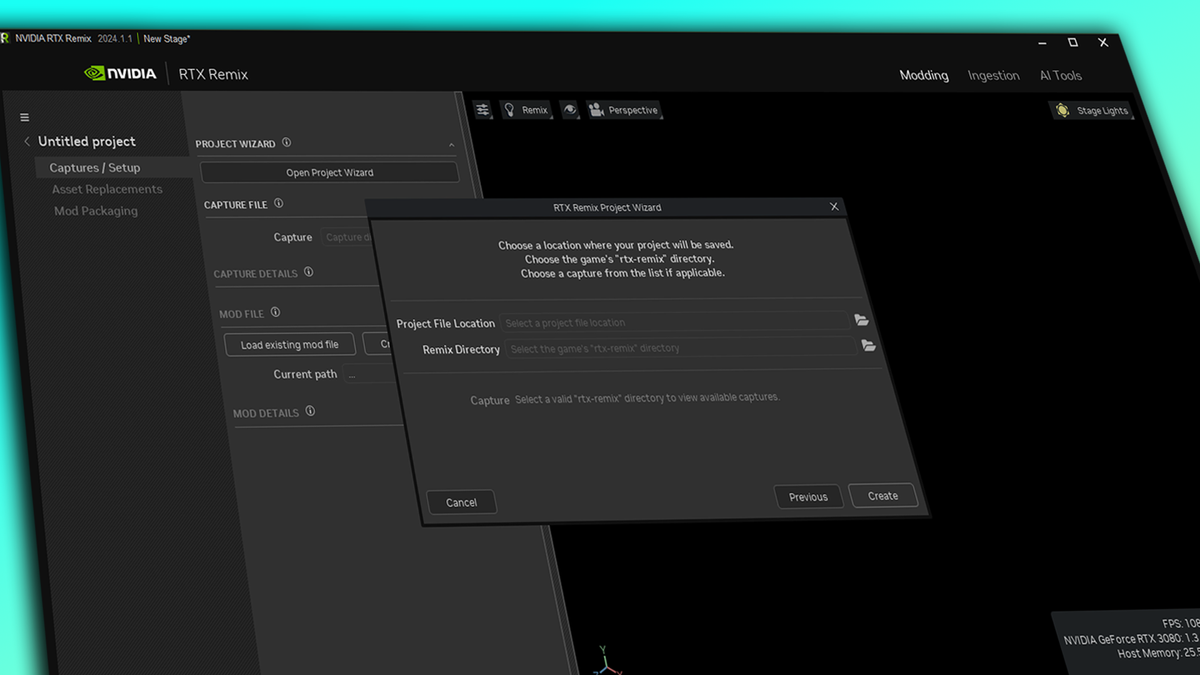
Task: Open the Perspective camera icon
Action: (597, 110)
